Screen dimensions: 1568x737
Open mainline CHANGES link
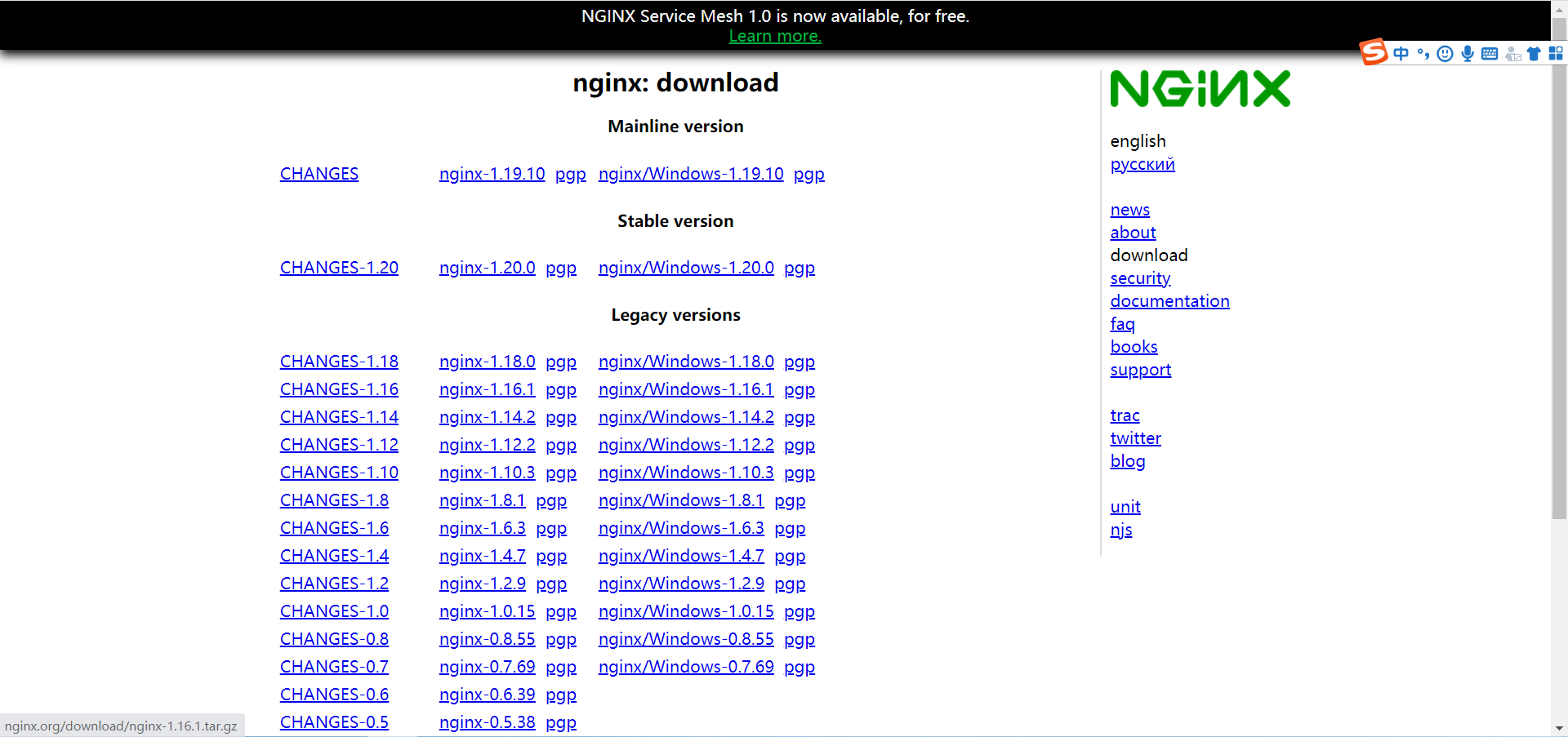[x=319, y=174]
